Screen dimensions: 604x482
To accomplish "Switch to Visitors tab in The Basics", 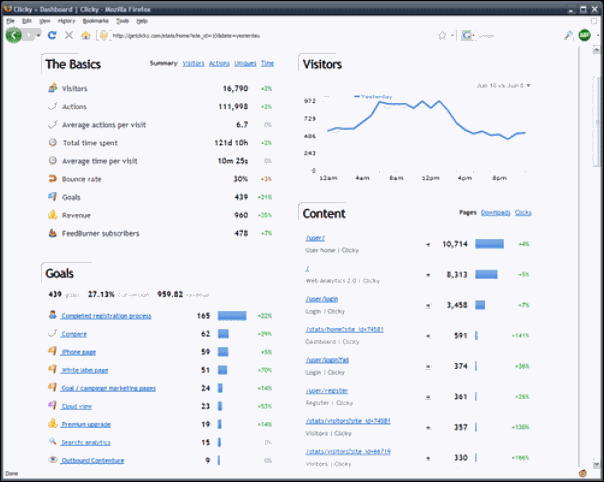I will [x=193, y=64].
